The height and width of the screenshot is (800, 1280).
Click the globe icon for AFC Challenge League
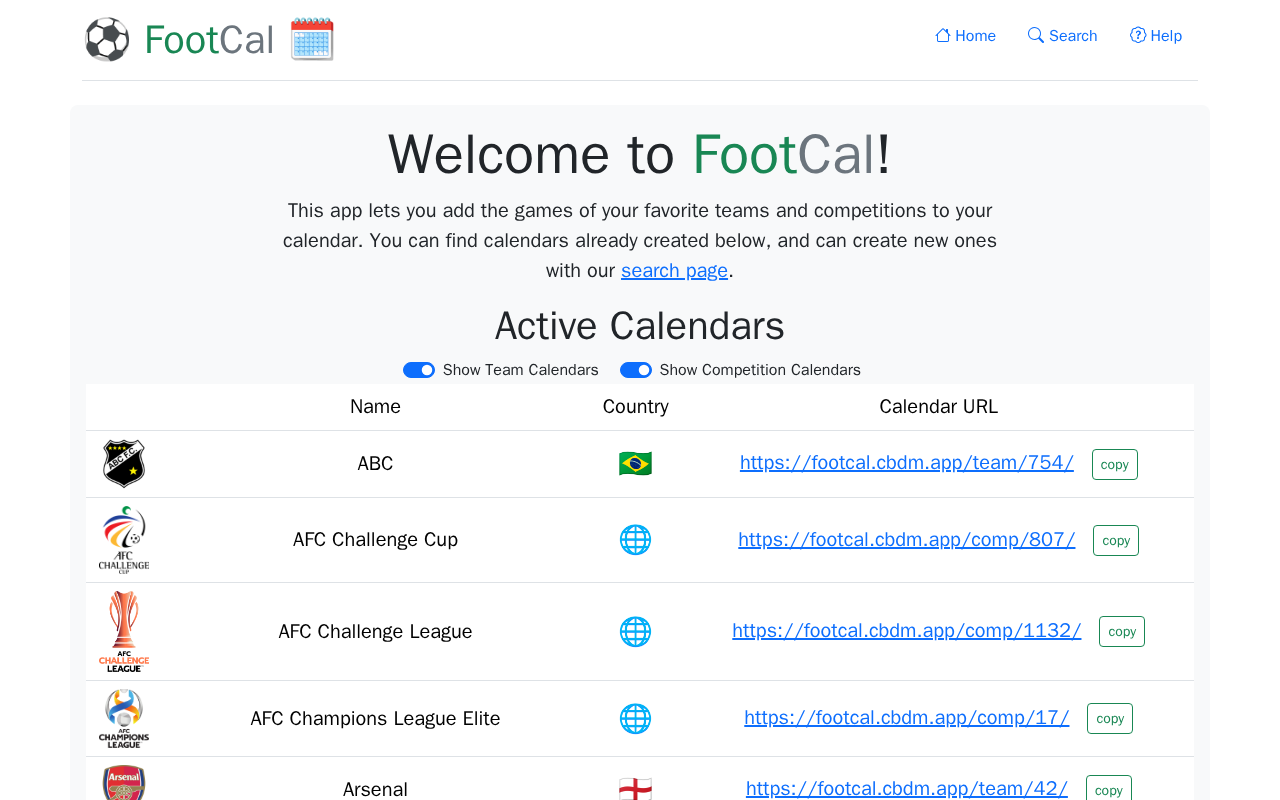[x=635, y=632]
